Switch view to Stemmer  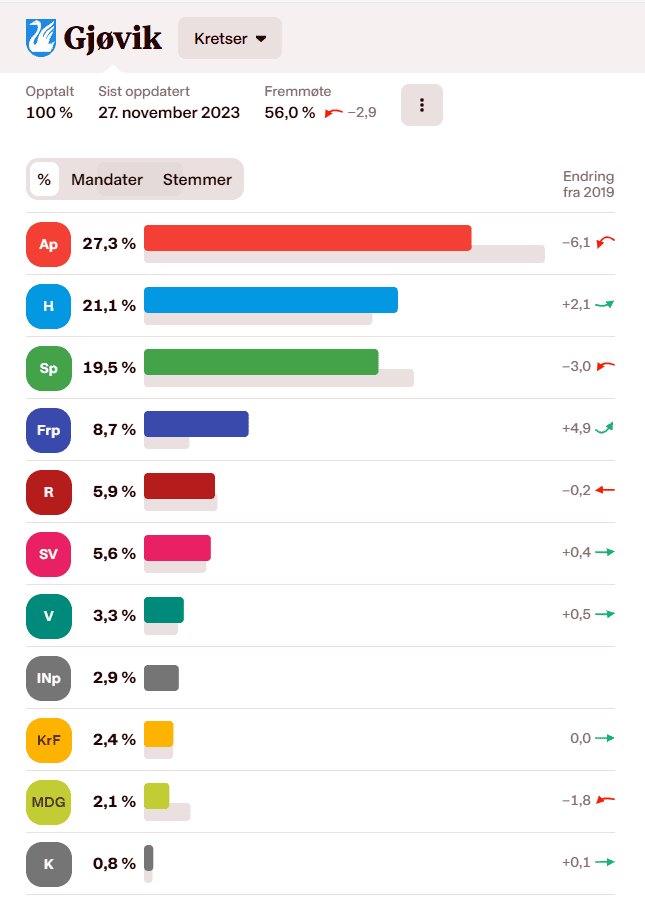click(x=197, y=180)
